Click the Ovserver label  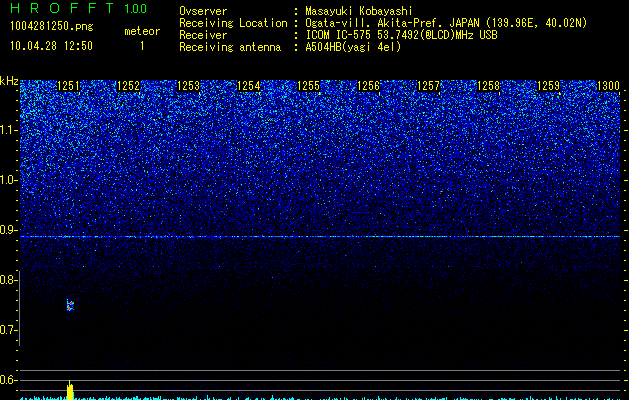click(x=203, y=11)
